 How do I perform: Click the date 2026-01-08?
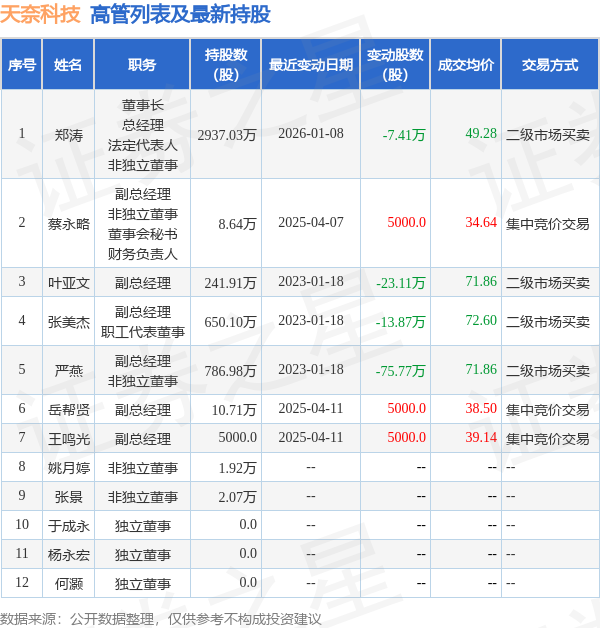311,133
